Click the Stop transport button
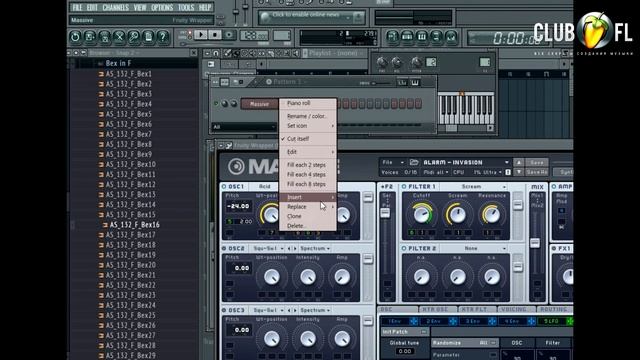 pos(215,35)
